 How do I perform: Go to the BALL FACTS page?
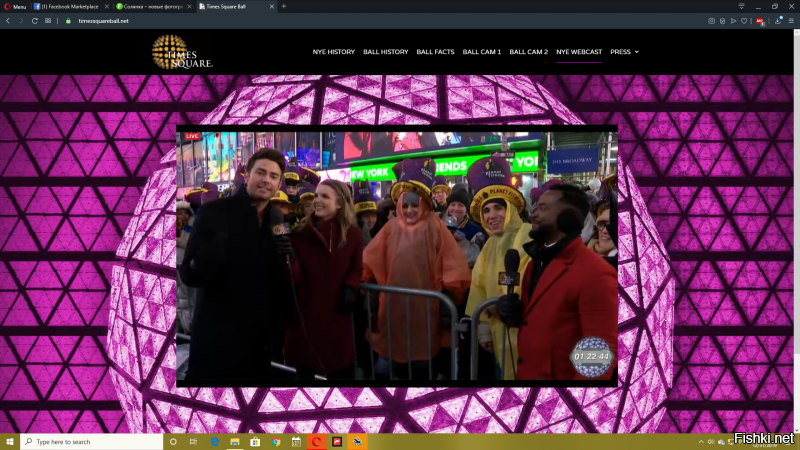(x=435, y=52)
